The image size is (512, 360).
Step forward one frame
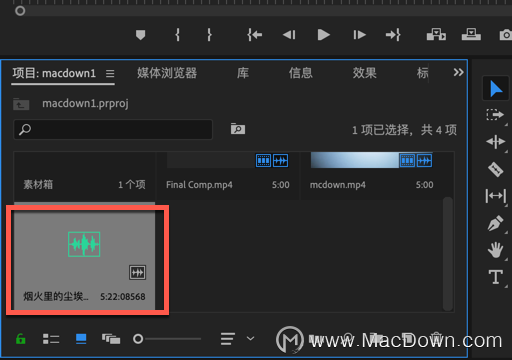click(x=359, y=35)
